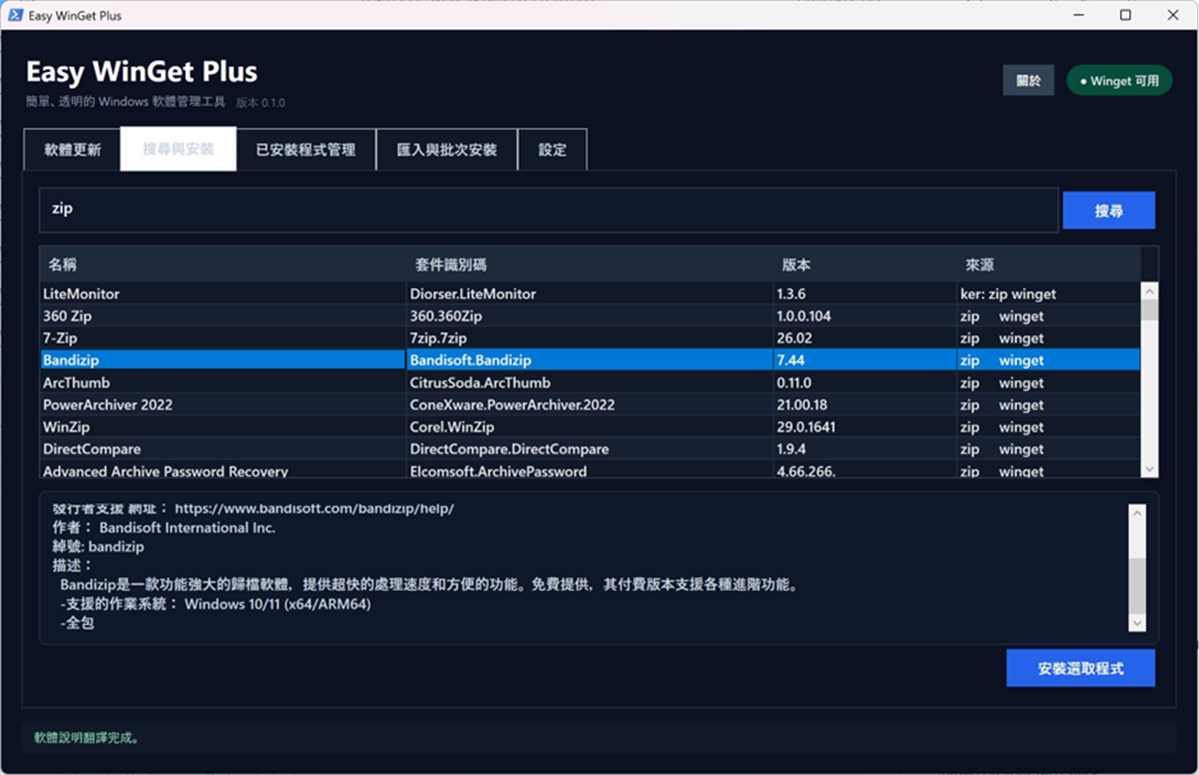Click the Corel.WinZip package ID
This screenshot has width=1199, height=775.
tap(452, 426)
